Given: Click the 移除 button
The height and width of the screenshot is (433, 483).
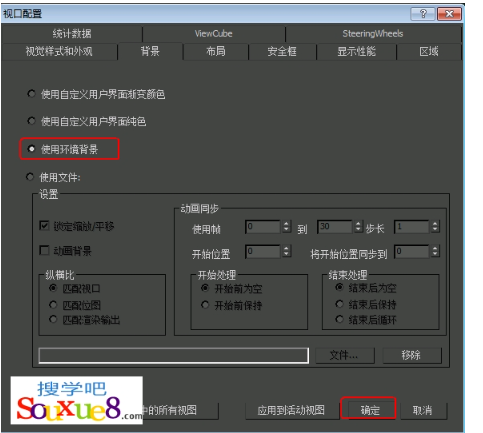Looking at the screenshot, I should (412, 355).
